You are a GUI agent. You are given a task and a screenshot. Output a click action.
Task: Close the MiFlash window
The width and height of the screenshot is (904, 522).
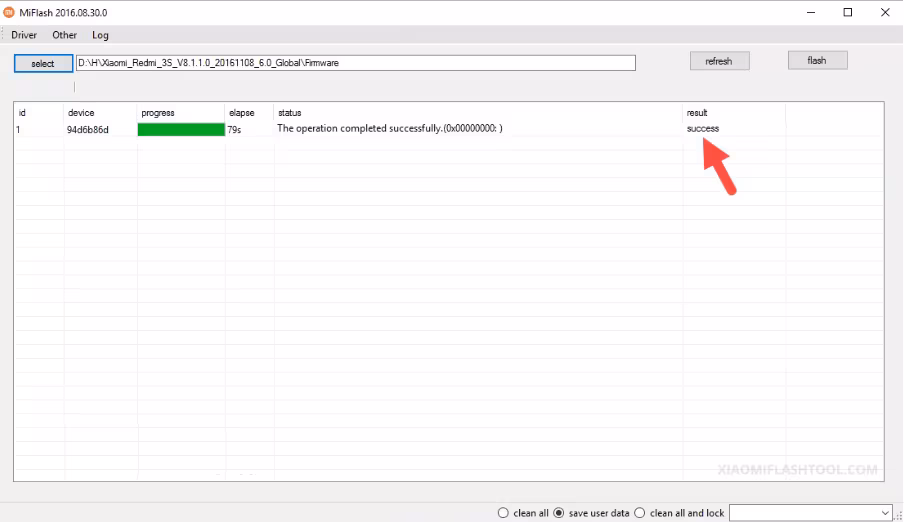(885, 12)
